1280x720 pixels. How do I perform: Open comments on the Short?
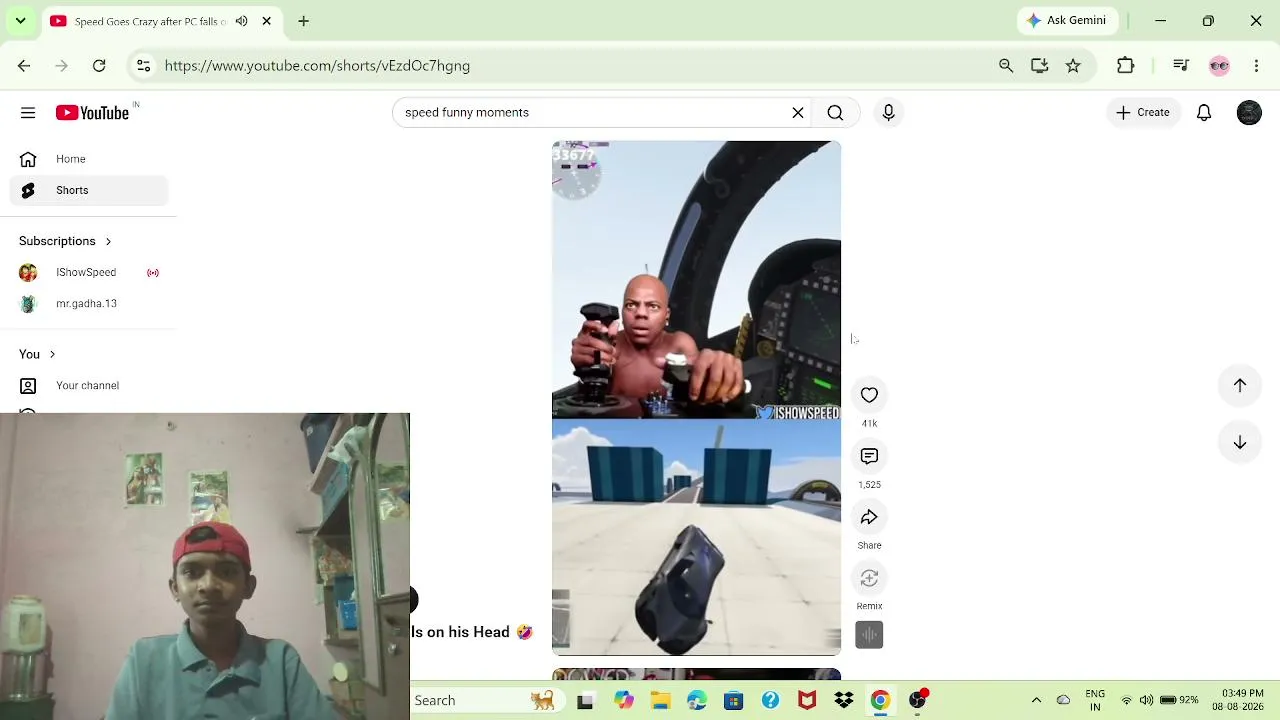tap(869, 457)
